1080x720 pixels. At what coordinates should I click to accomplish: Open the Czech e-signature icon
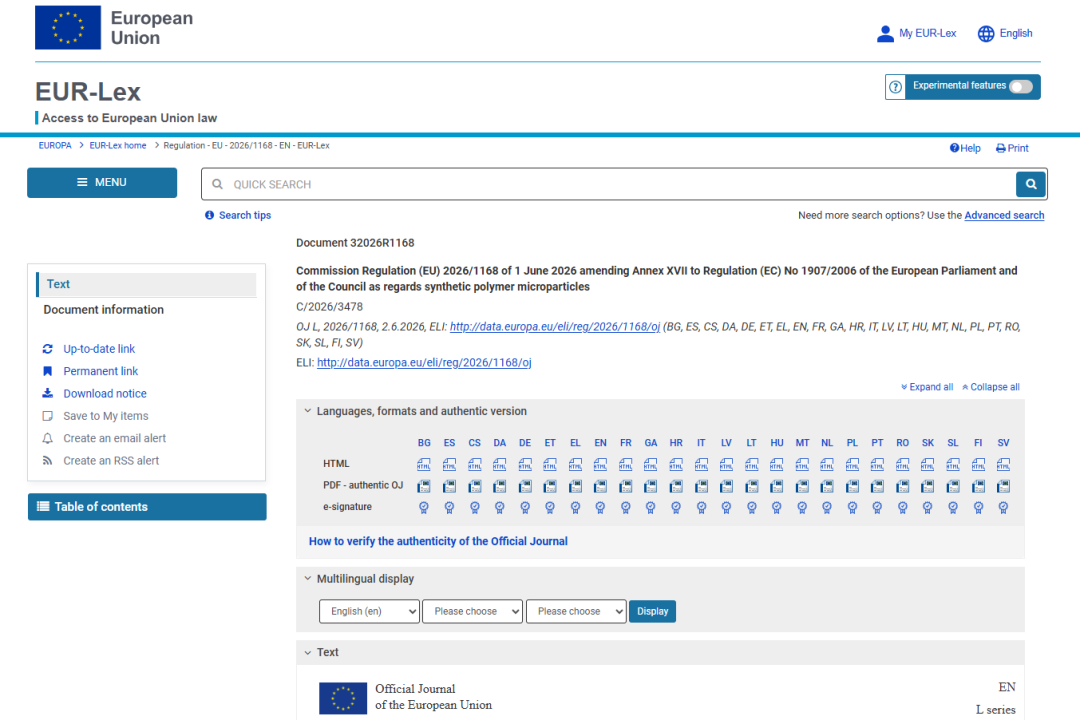pos(475,508)
